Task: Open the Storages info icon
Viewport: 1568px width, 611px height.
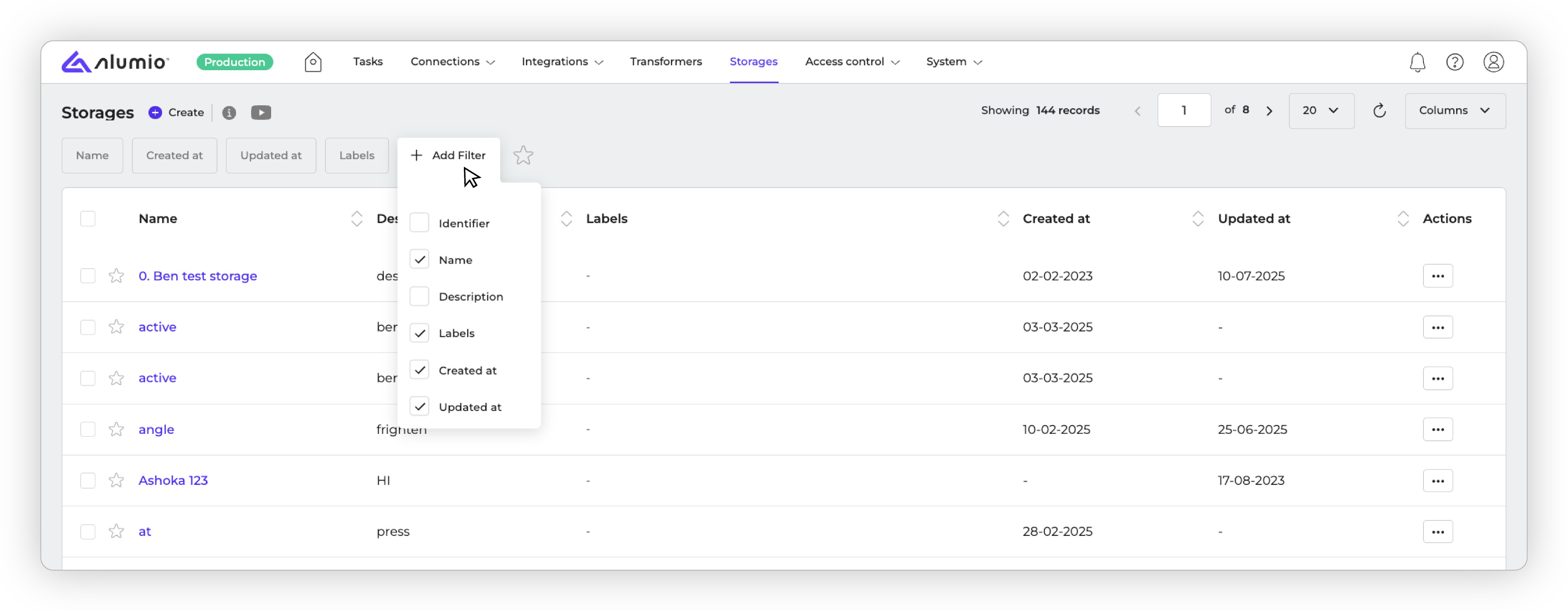Action: 229,113
